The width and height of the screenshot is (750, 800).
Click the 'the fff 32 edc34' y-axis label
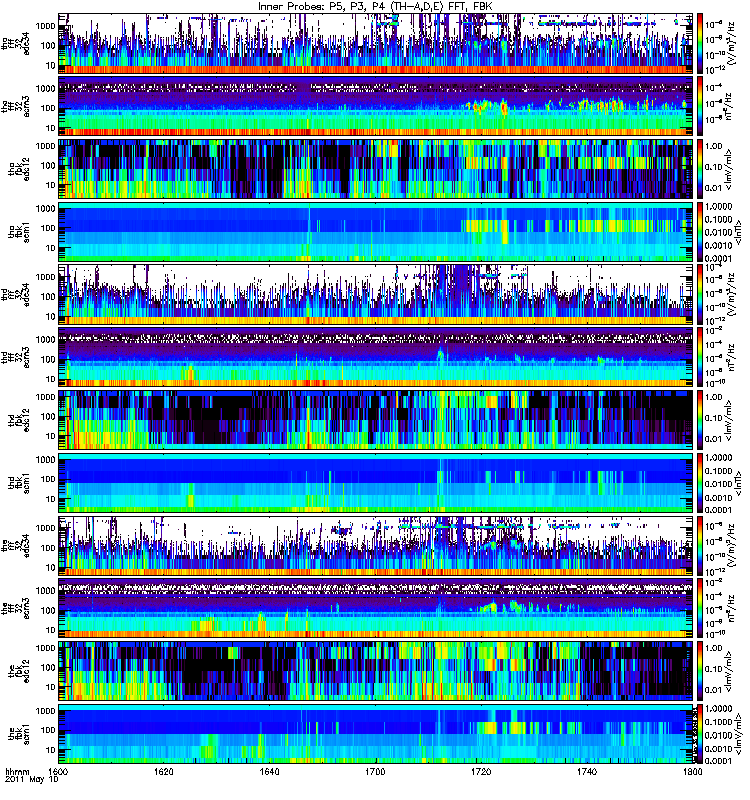(x=15, y=546)
